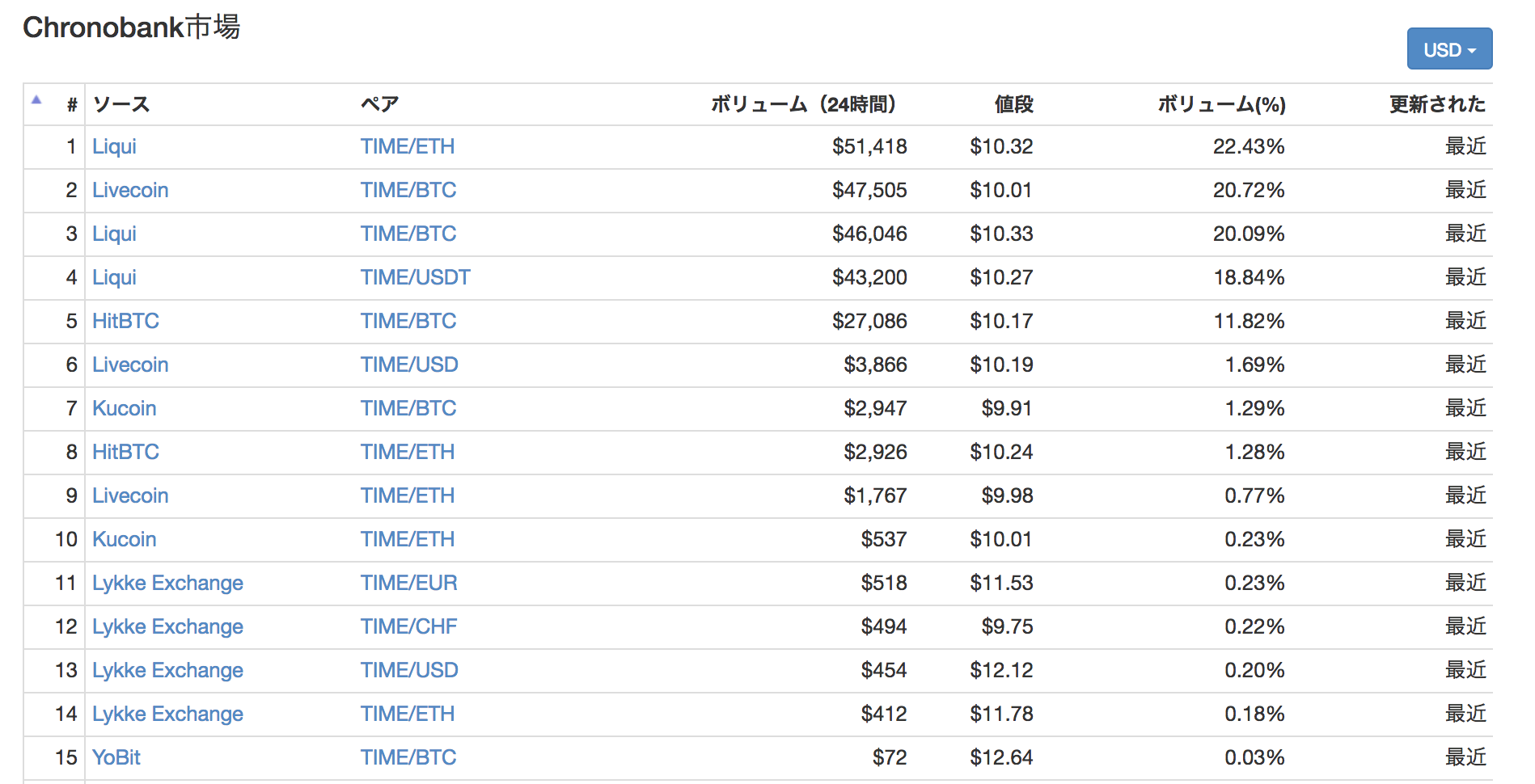Image resolution: width=1535 pixels, height=784 pixels.
Task: Open Livecoin link in row 6
Action: pyautogui.click(x=130, y=365)
